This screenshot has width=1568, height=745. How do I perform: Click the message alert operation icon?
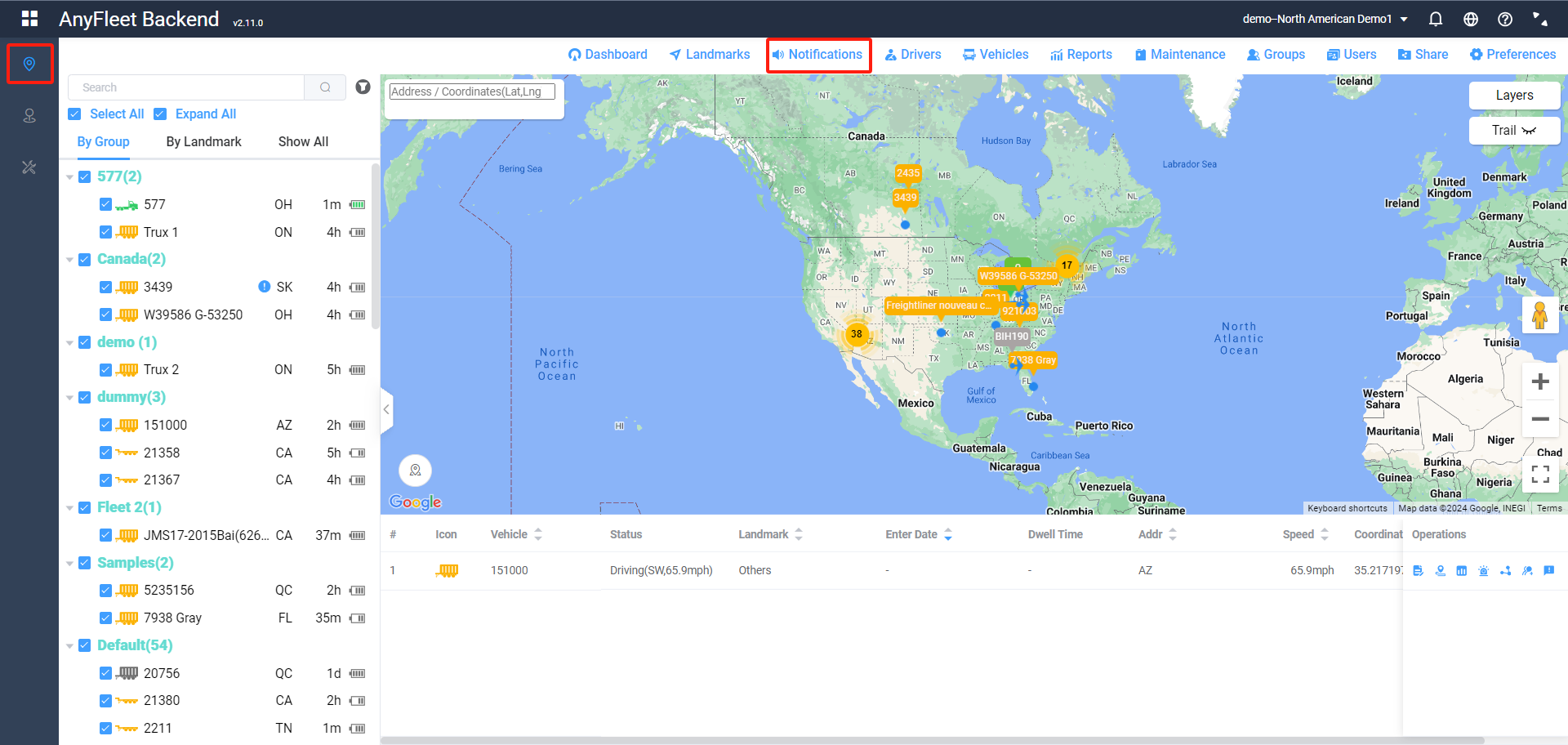pos(1549,570)
